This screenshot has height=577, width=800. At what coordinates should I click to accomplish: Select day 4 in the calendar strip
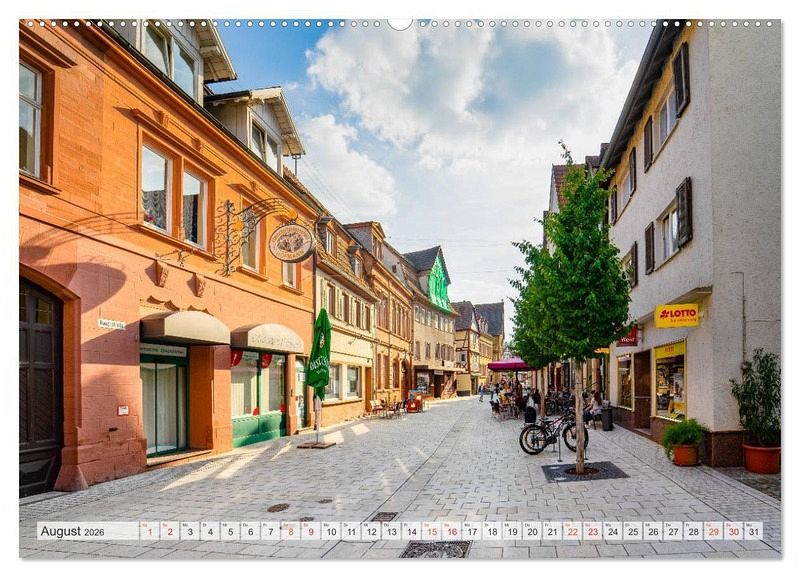pyautogui.click(x=210, y=531)
